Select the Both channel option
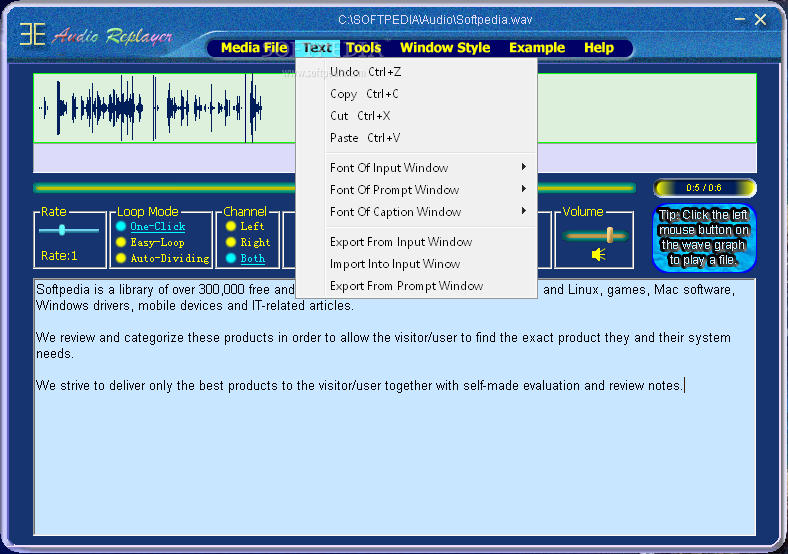This screenshot has width=788, height=554. (245, 258)
